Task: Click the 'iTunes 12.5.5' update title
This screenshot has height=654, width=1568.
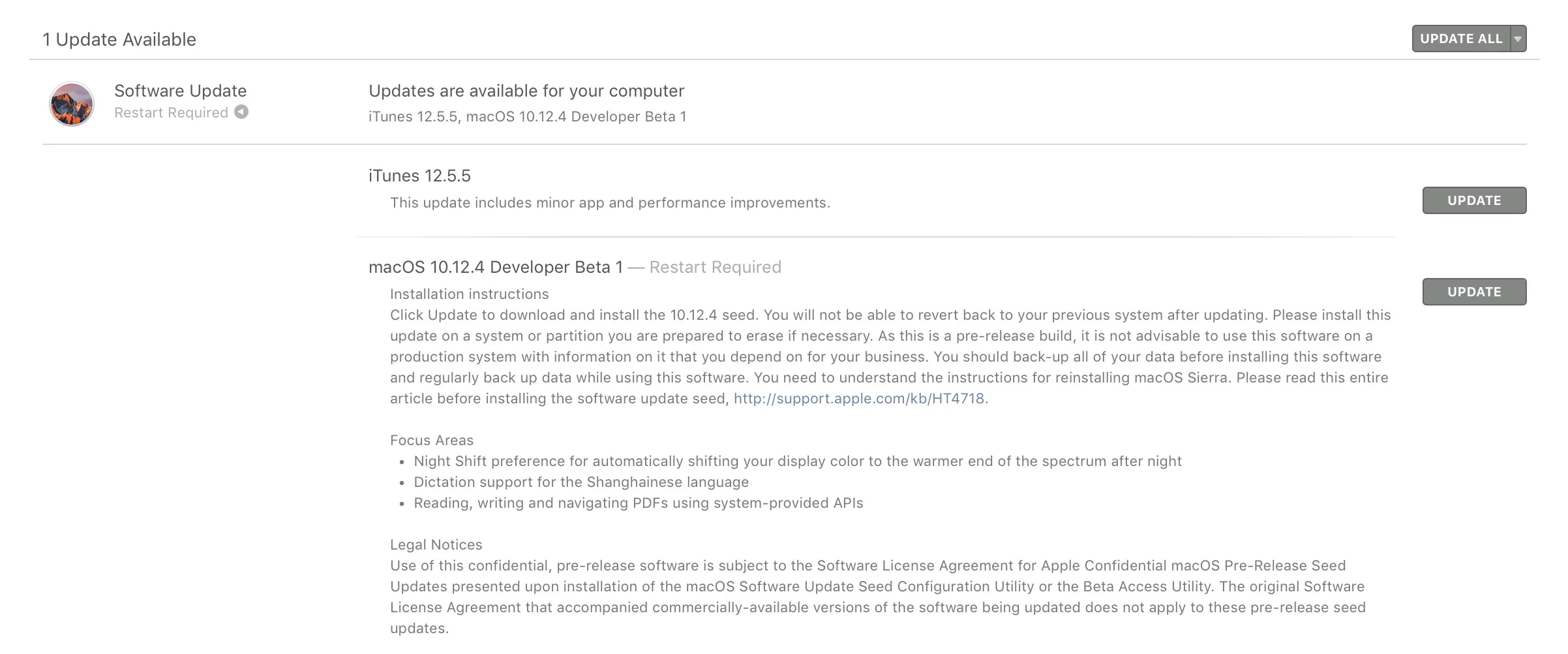Action: pyautogui.click(x=419, y=176)
